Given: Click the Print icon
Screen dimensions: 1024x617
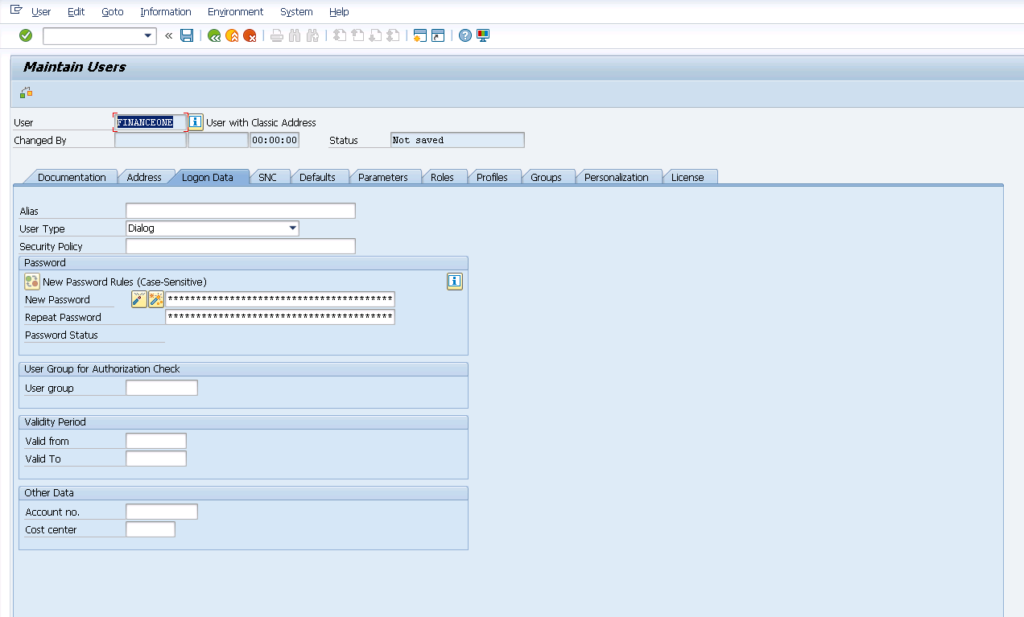Looking at the screenshot, I should pos(277,36).
